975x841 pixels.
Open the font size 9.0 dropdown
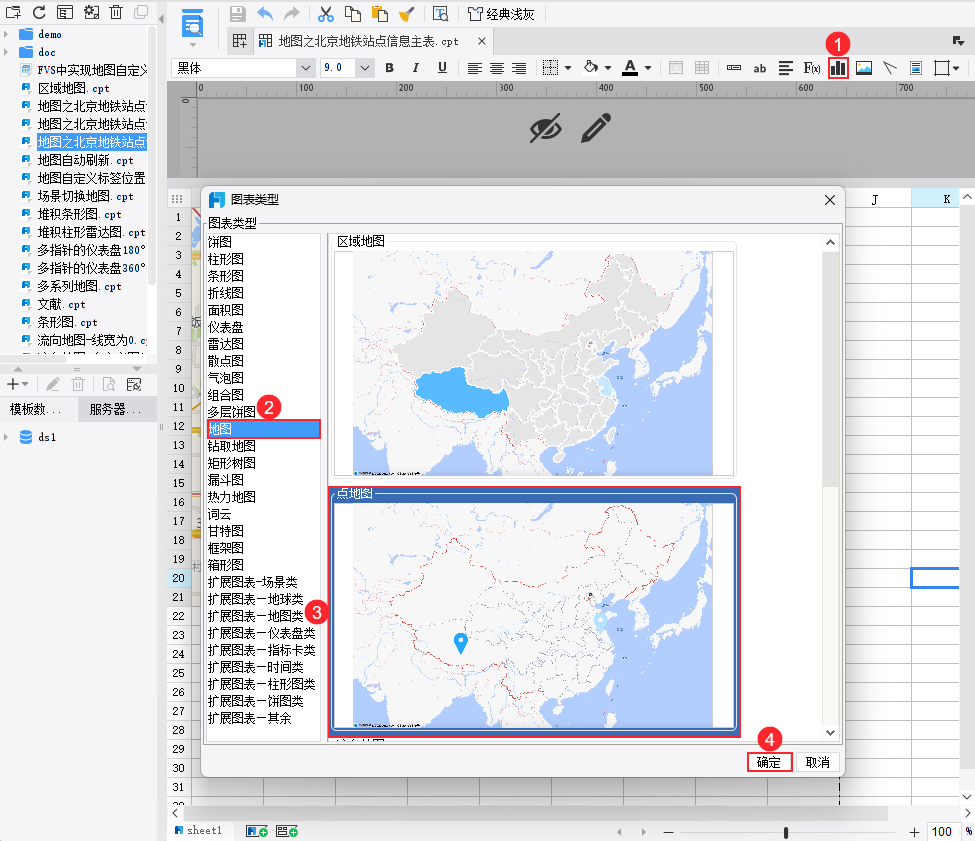tap(364, 68)
